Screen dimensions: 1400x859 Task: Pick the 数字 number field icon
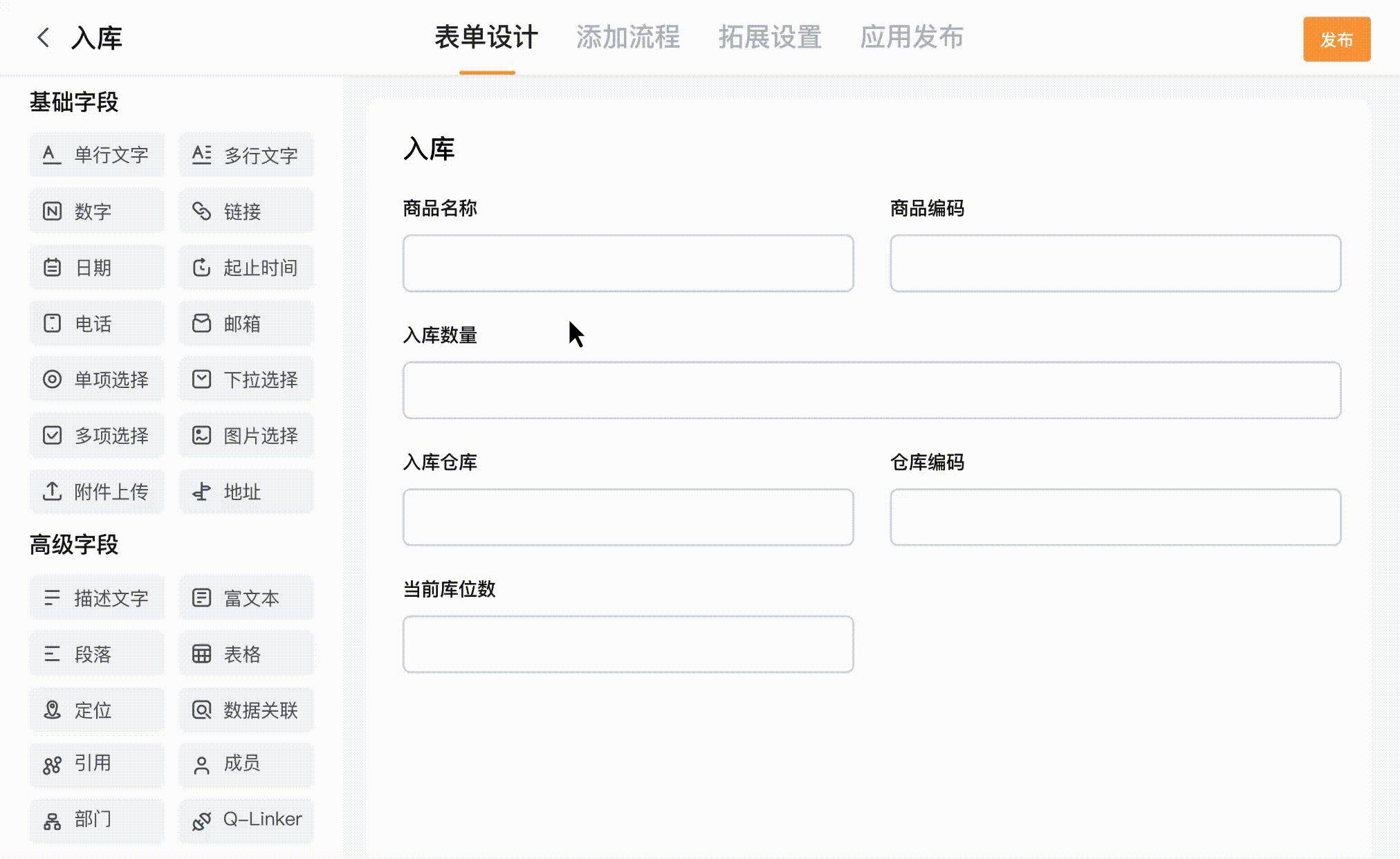(52, 211)
